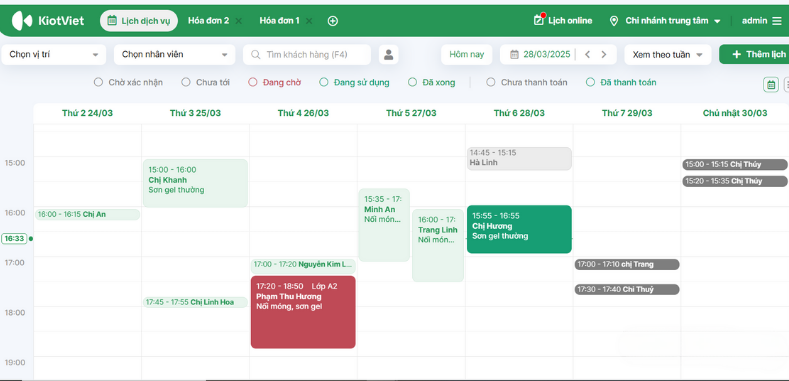Click the KiotViet logo icon
The height and width of the screenshot is (381, 789).
click(22, 21)
